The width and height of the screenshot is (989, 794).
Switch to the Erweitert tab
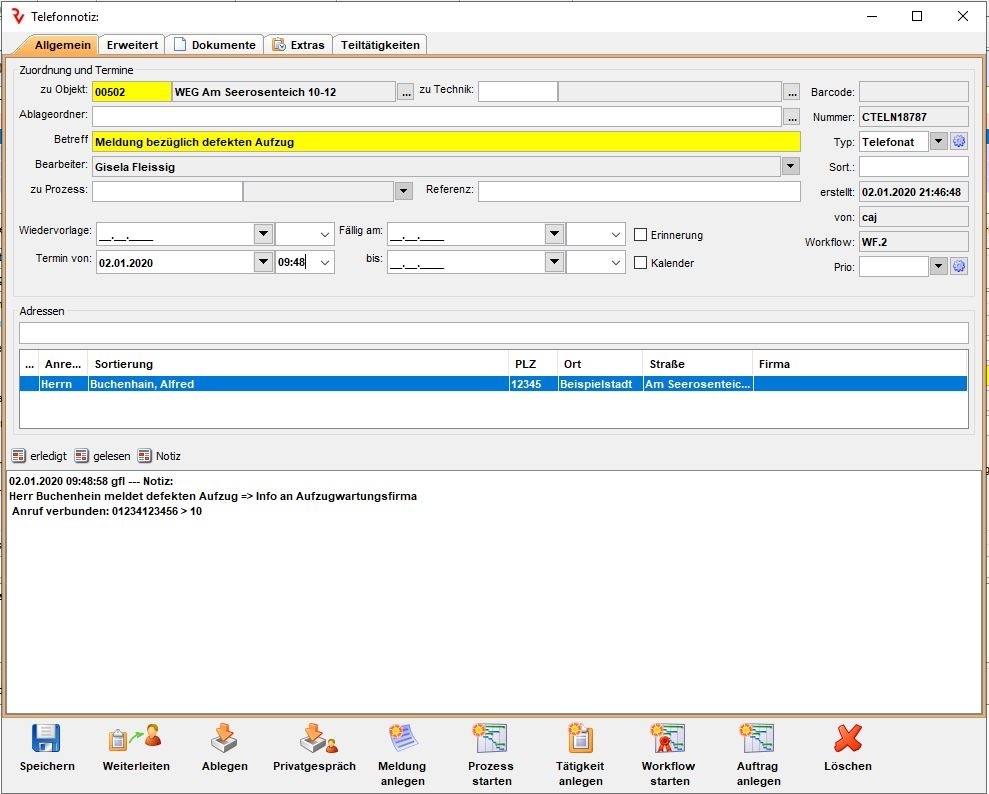pos(133,45)
